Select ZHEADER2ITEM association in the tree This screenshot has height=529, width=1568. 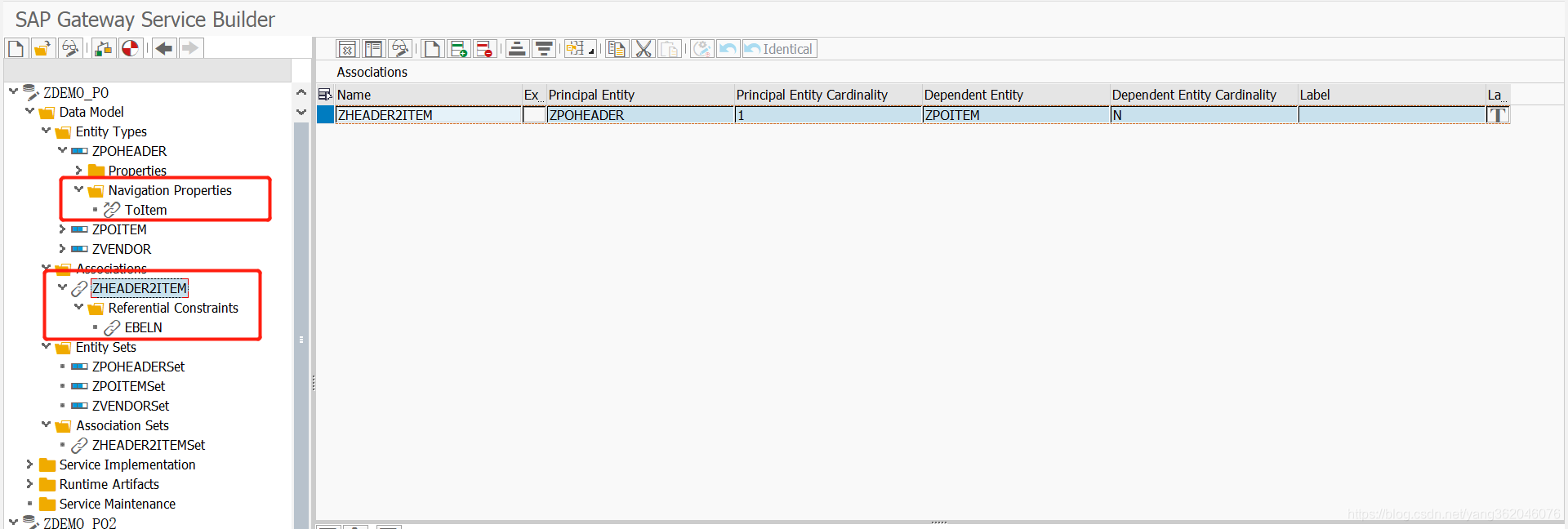pyautogui.click(x=140, y=288)
